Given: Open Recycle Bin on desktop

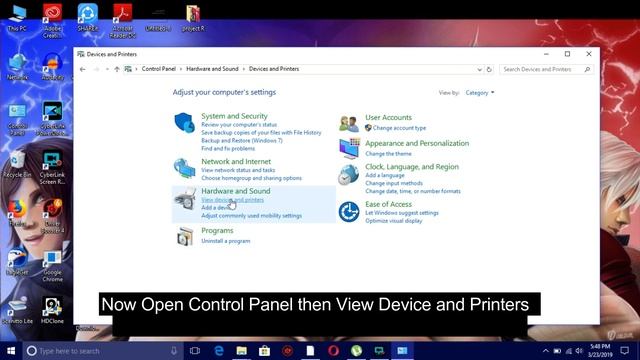Looking at the screenshot, I should click(x=17, y=164).
